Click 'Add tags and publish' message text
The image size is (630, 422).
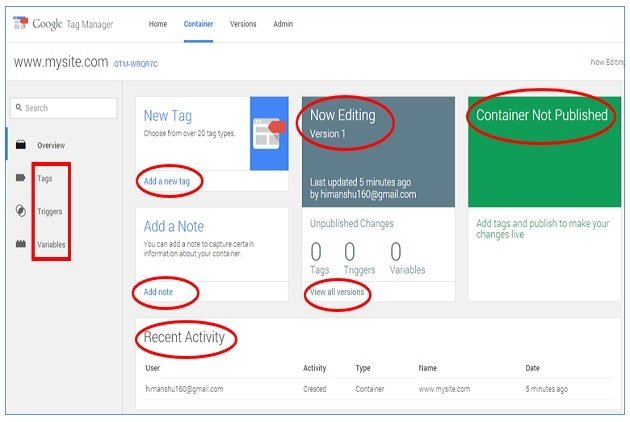[543, 229]
